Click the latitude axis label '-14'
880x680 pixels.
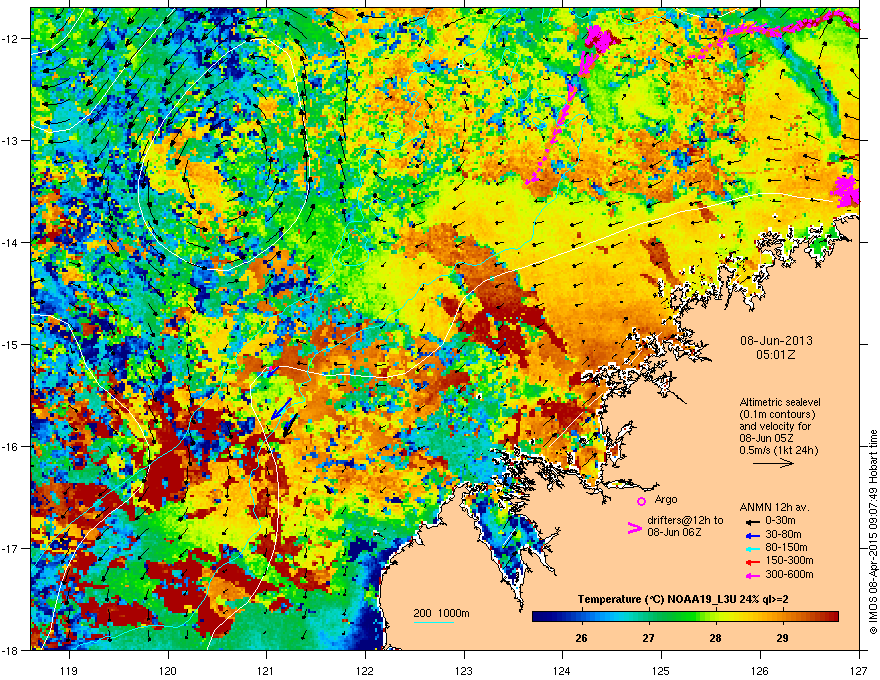(x=10, y=242)
